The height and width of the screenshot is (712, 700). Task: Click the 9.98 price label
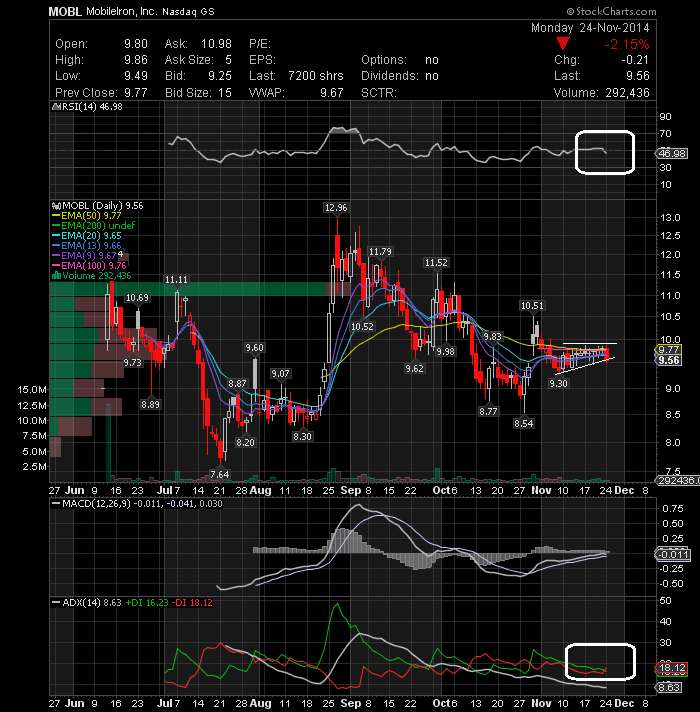click(446, 351)
